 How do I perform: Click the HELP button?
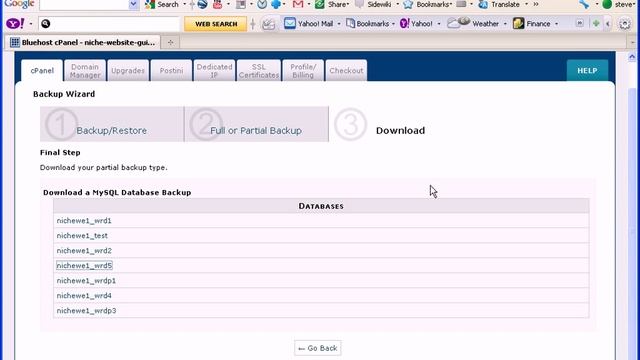587,71
